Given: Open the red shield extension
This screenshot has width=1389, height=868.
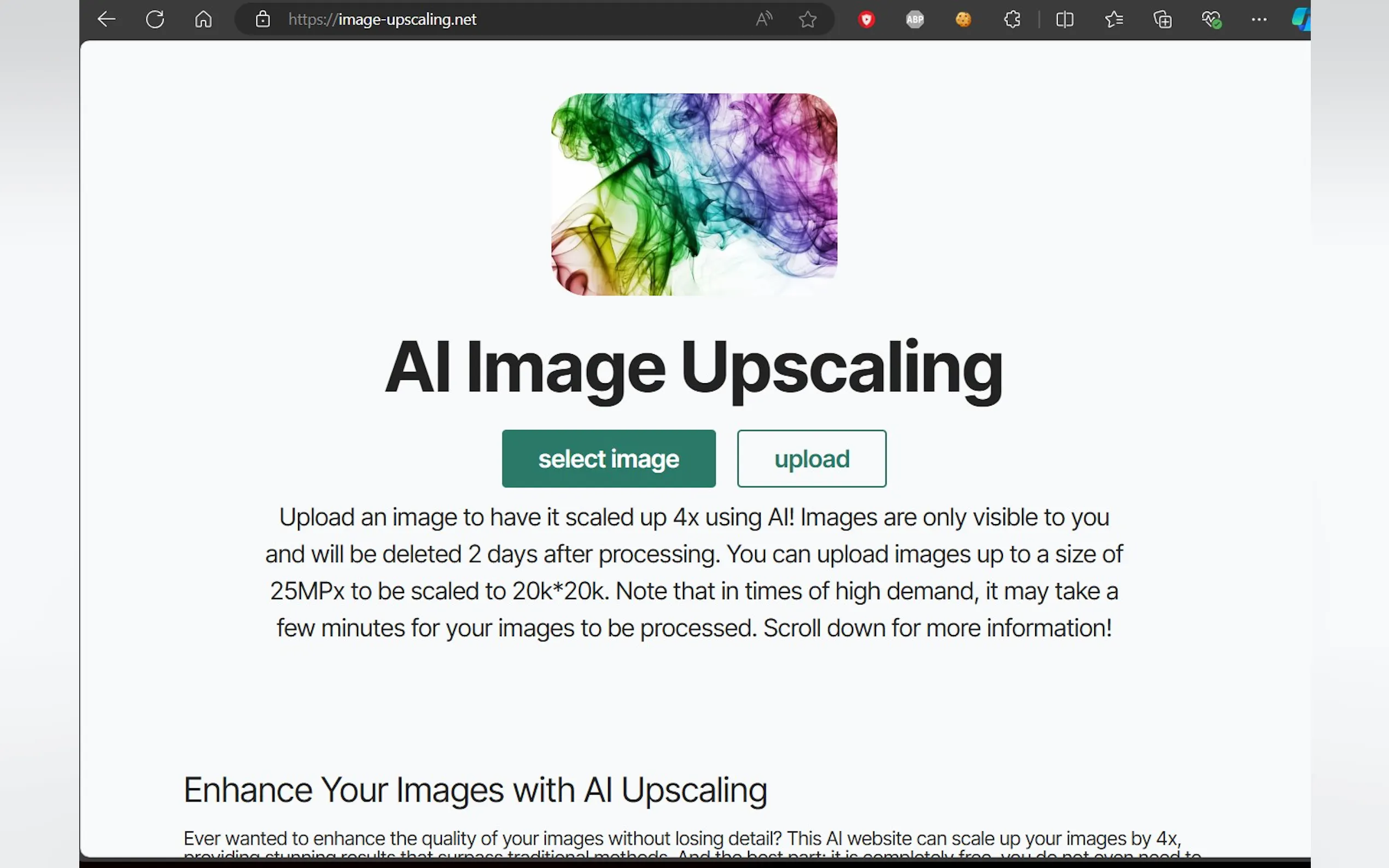Looking at the screenshot, I should click(x=866, y=20).
